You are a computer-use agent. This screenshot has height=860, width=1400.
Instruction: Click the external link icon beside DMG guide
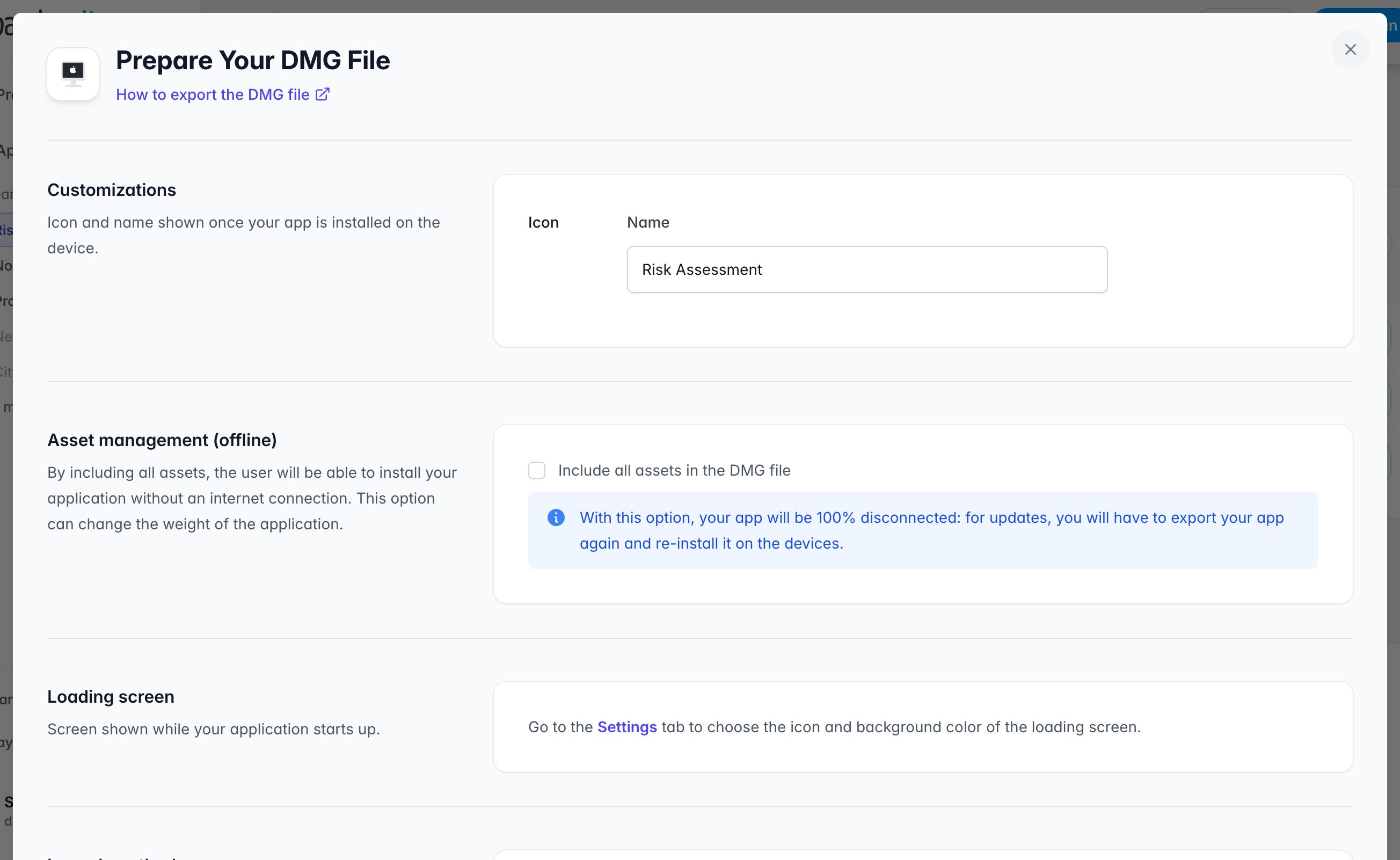point(323,94)
